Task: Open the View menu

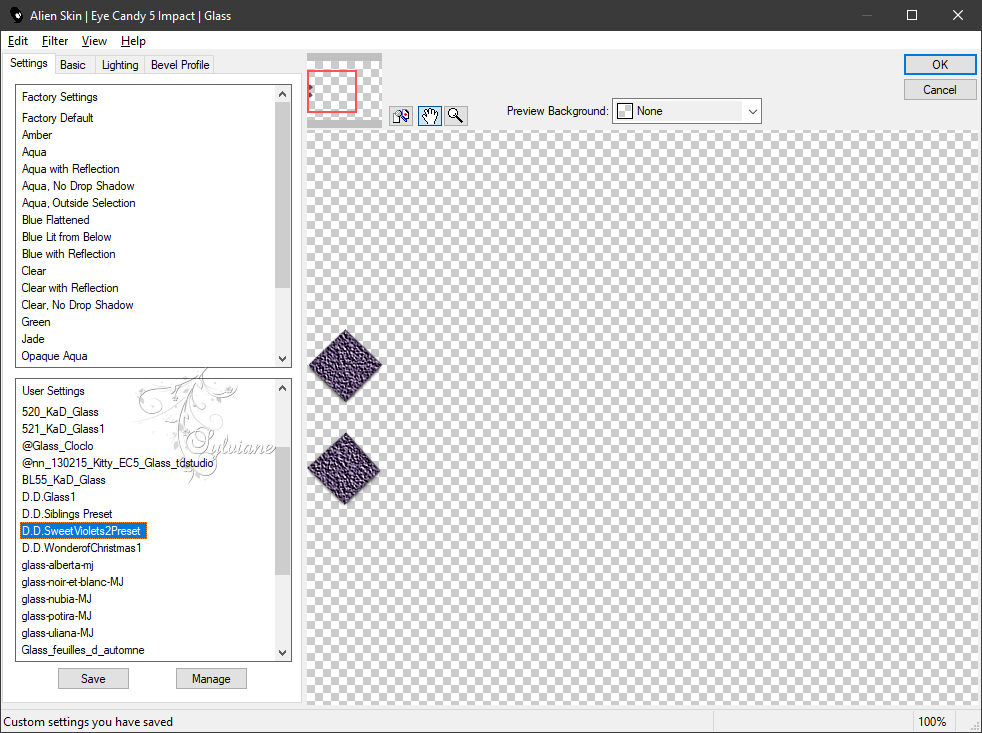Action: coord(94,41)
